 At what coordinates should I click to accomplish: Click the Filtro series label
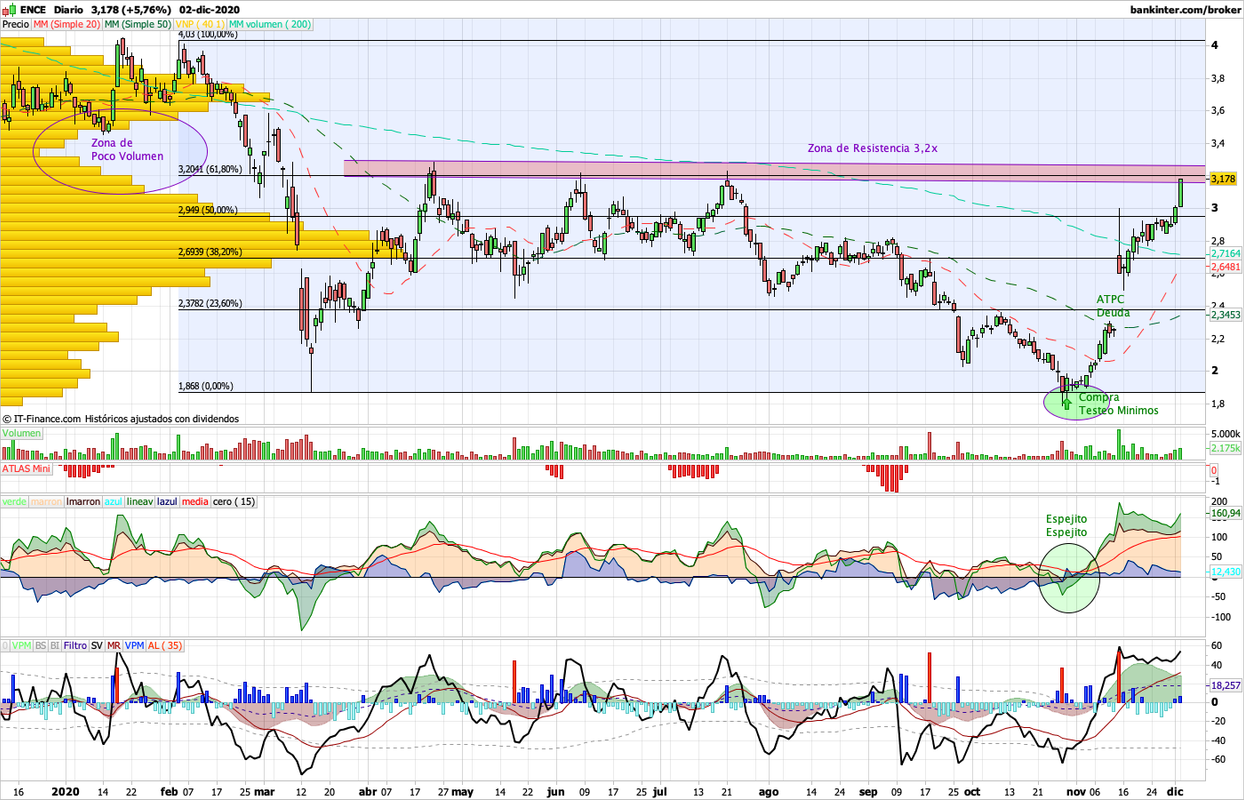point(76,645)
